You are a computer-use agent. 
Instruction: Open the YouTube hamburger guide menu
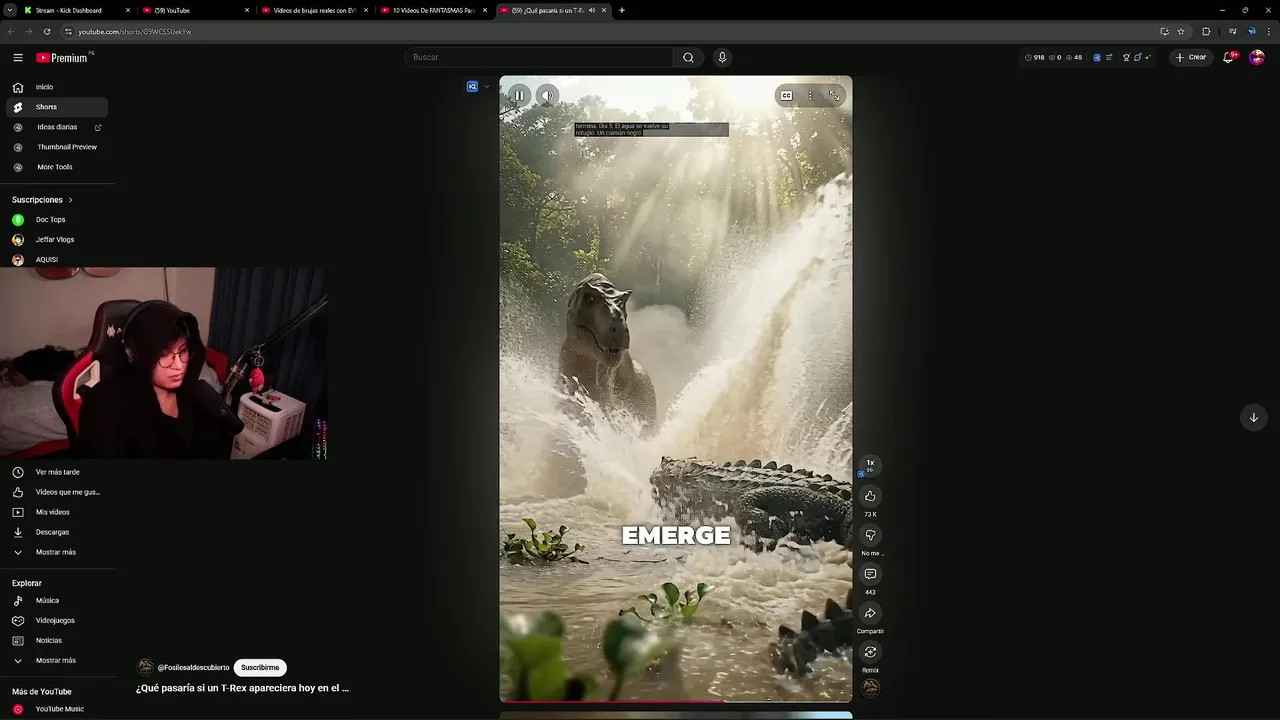[18, 57]
